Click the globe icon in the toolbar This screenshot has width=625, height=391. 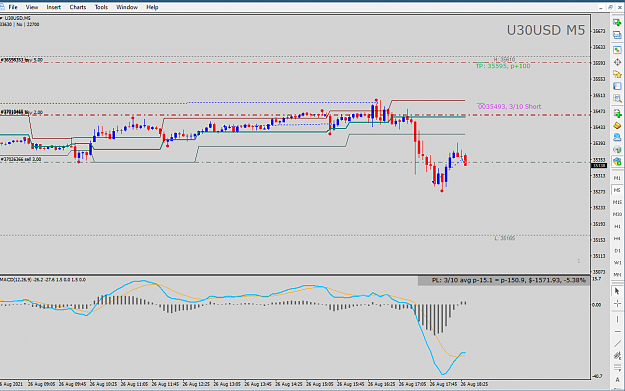(x=617, y=149)
